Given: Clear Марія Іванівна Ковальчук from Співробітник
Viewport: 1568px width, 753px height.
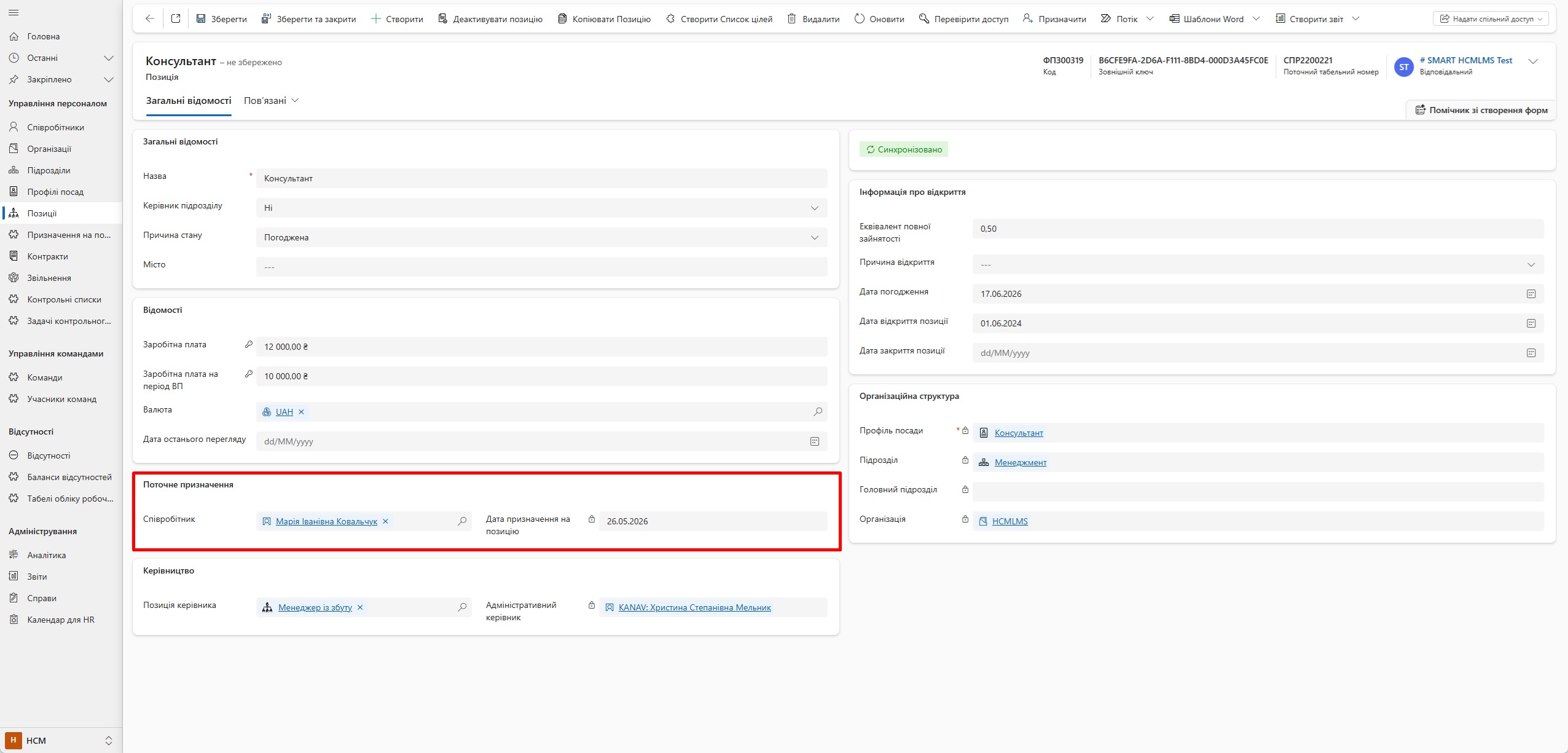Looking at the screenshot, I should coord(385,521).
